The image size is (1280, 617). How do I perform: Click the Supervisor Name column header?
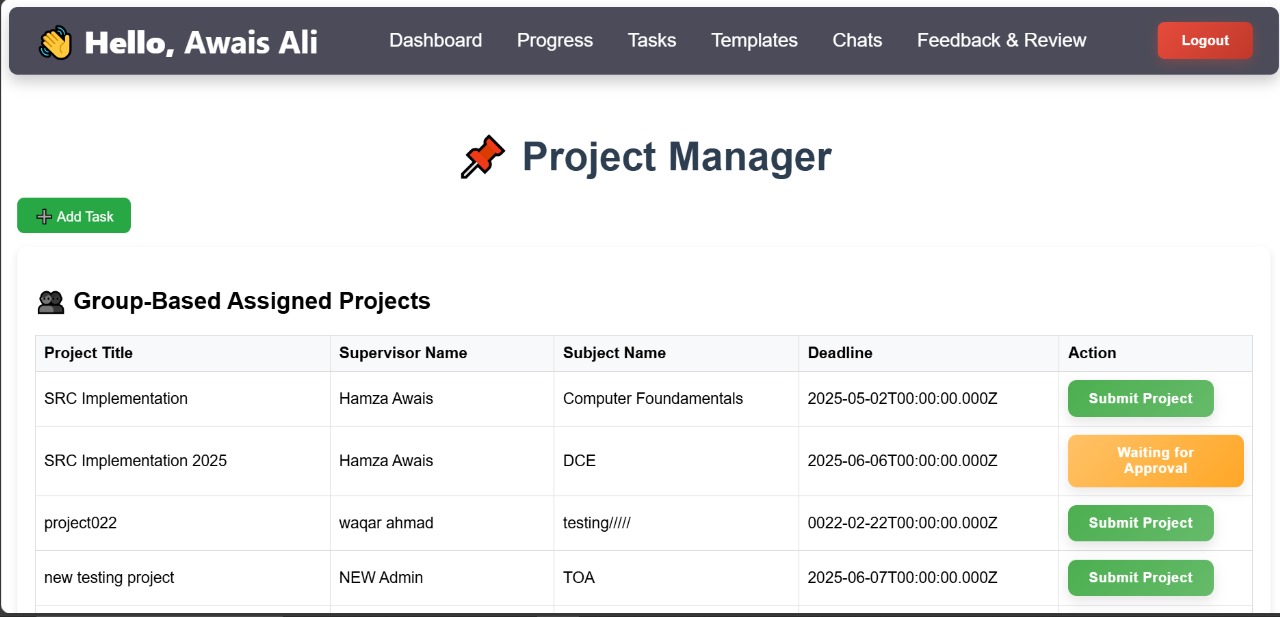(402, 353)
